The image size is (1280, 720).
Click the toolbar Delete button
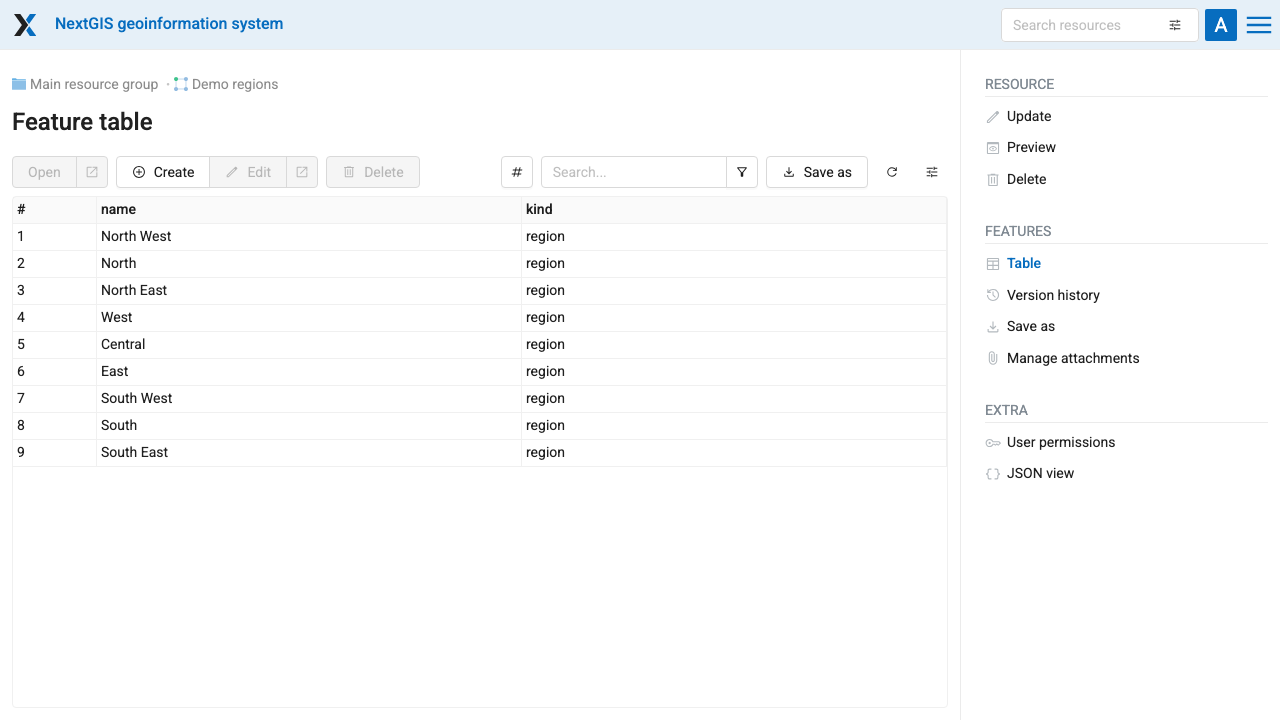click(373, 172)
